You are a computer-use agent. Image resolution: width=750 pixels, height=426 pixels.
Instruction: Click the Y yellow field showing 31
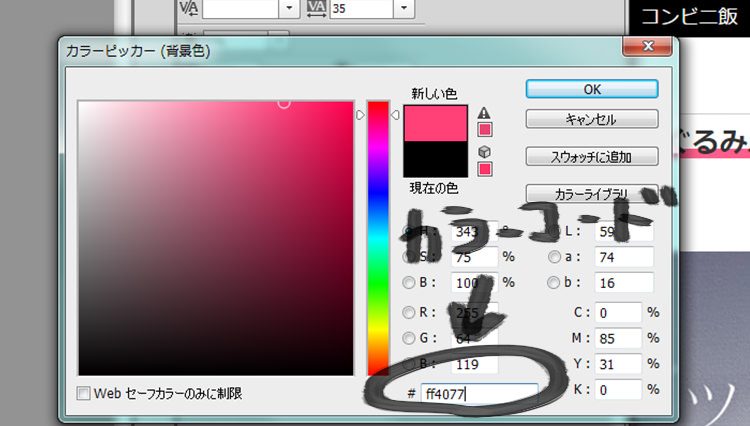[618, 364]
